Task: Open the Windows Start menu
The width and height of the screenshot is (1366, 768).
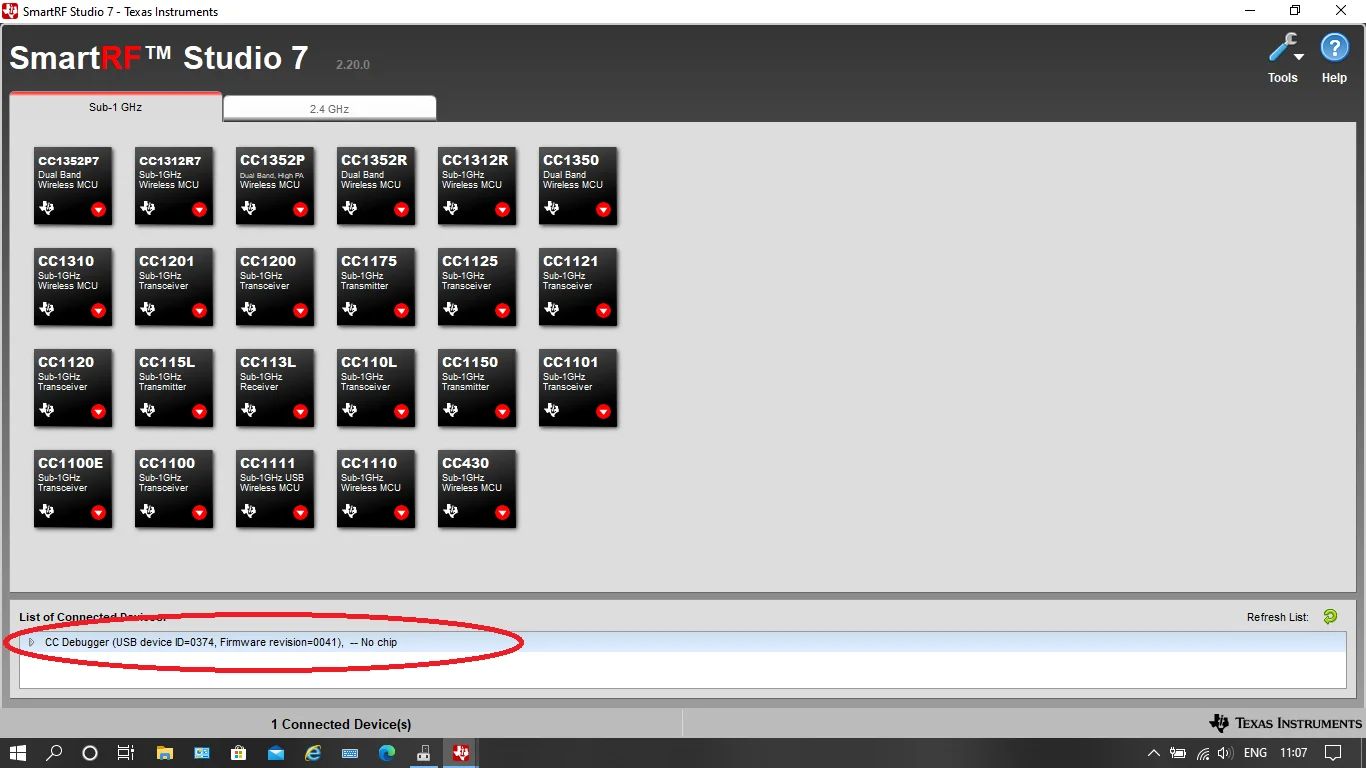Action: click(18, 753)
